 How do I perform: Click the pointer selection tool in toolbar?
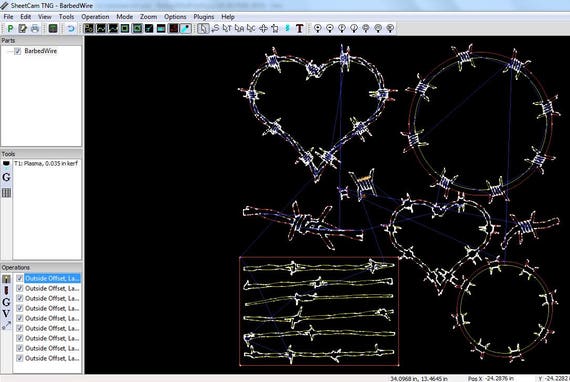(203, 28)
